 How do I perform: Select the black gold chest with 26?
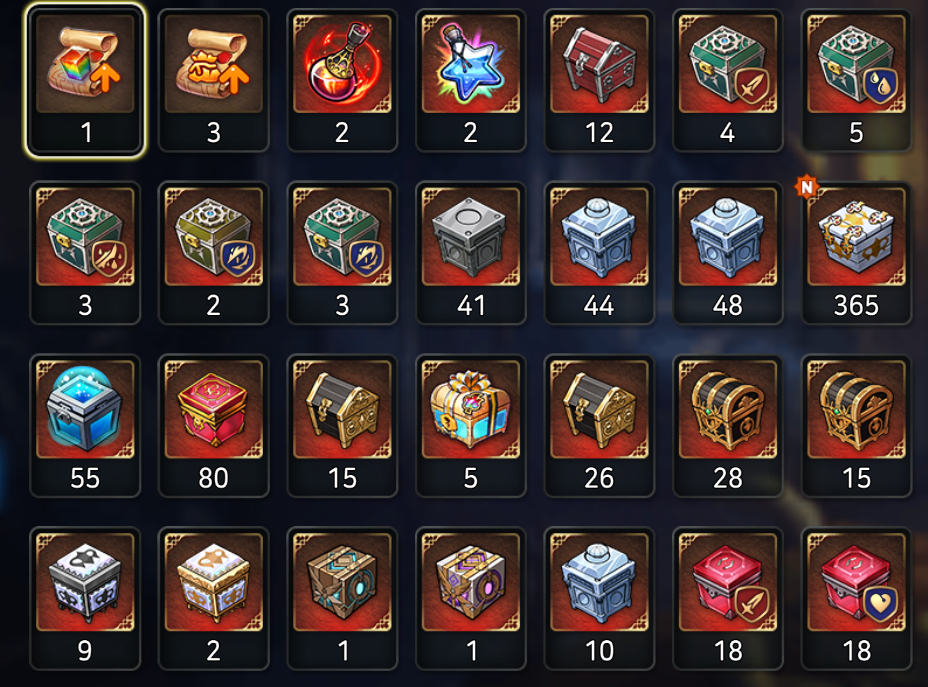click(599, 425)
